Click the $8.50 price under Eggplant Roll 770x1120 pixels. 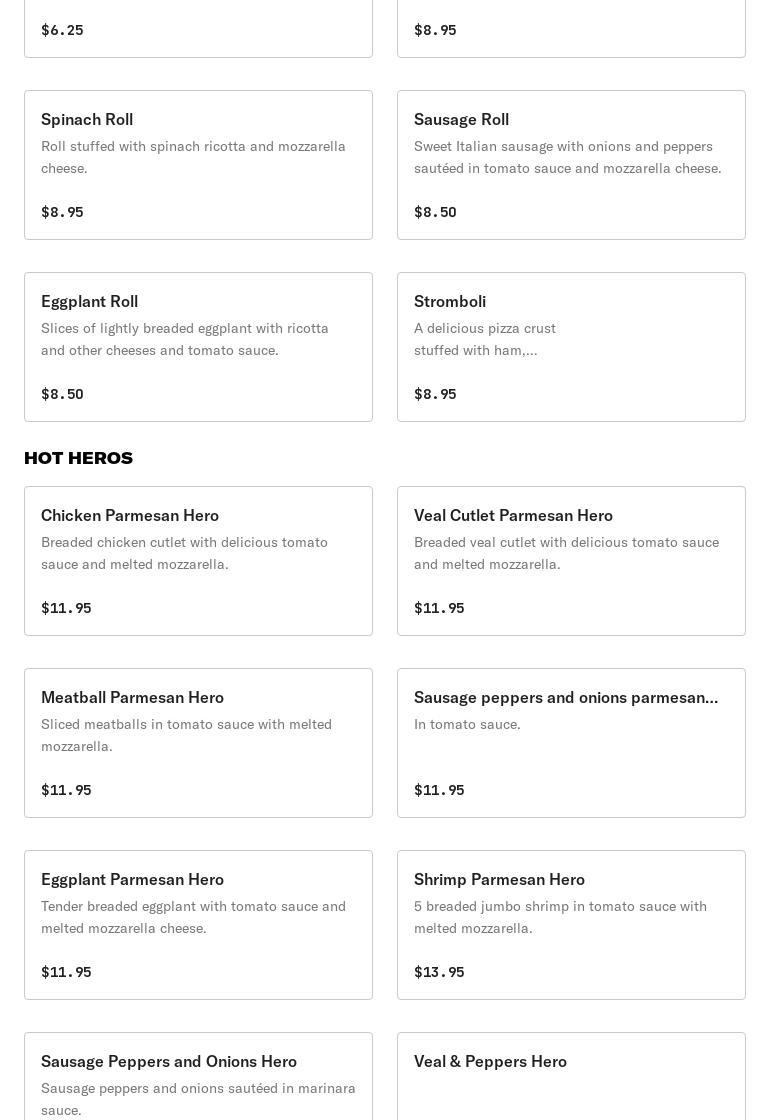click(62, 394)
